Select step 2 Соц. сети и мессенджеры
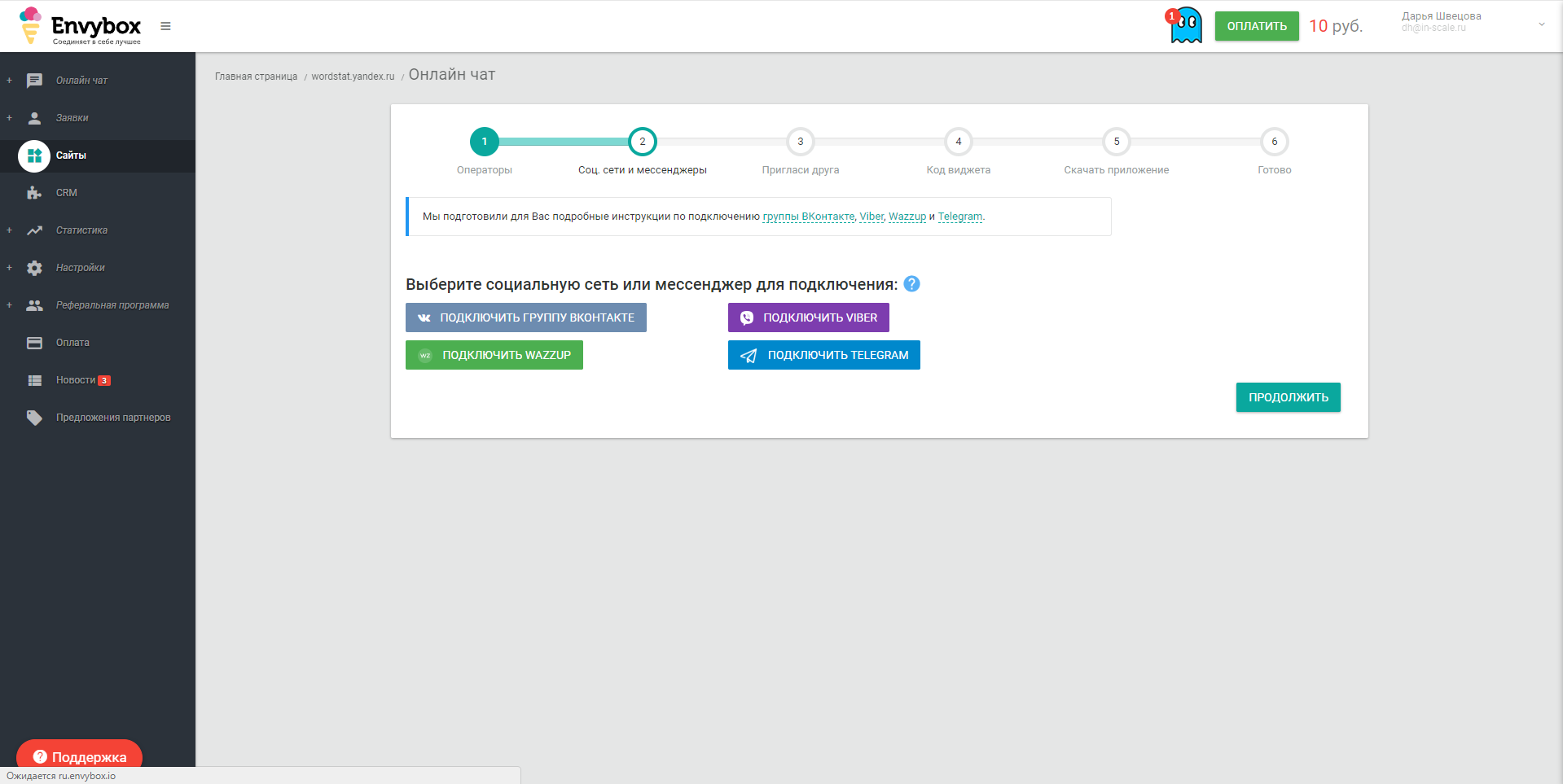 point(643,142)
